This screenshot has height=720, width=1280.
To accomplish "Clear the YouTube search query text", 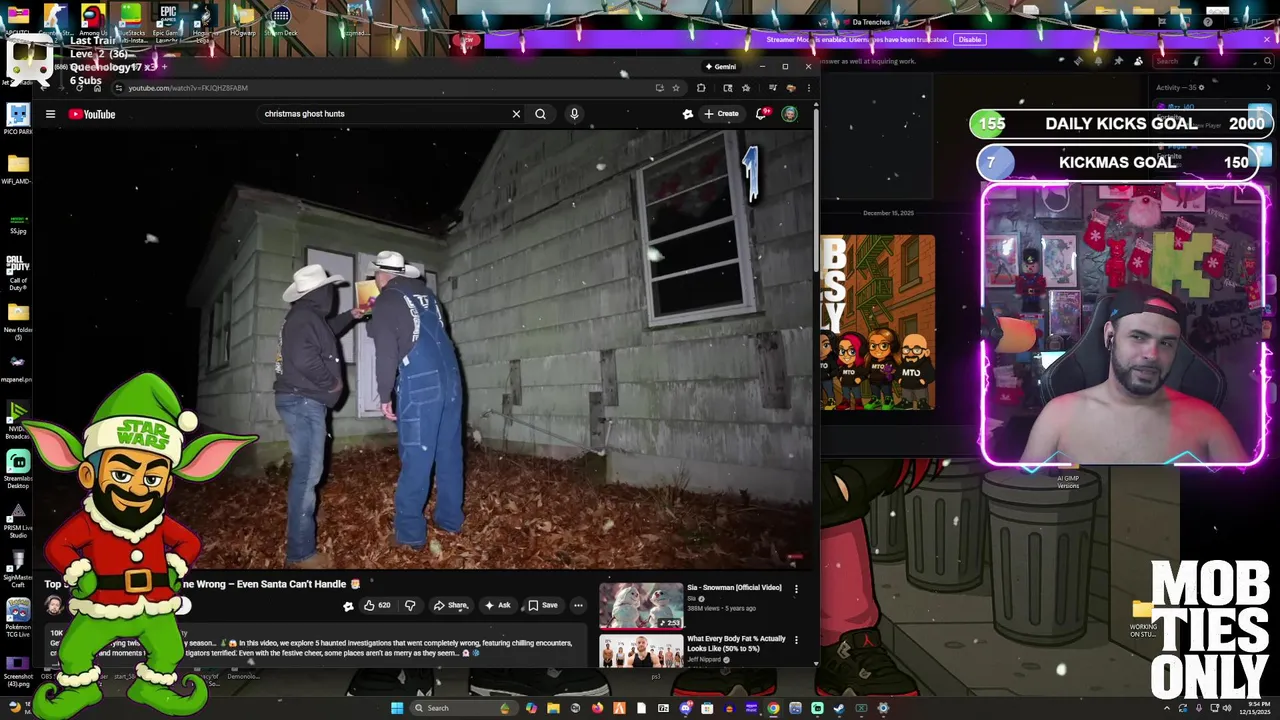I will point(516,114).
